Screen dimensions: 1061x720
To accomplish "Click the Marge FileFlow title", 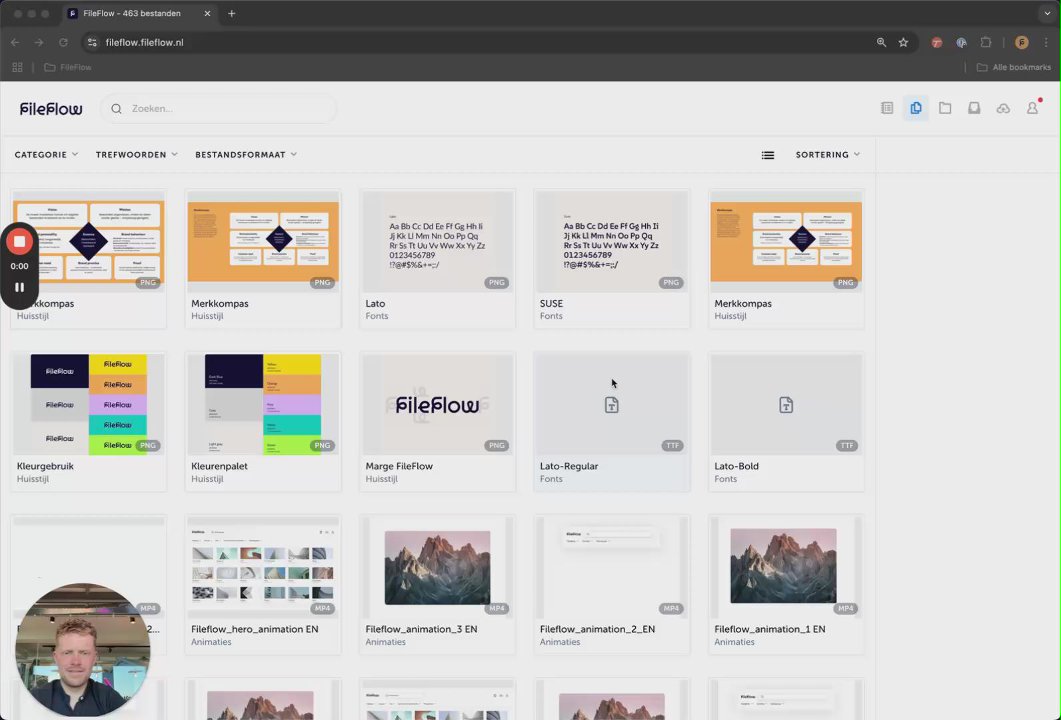I will click(x=399, y=466).
